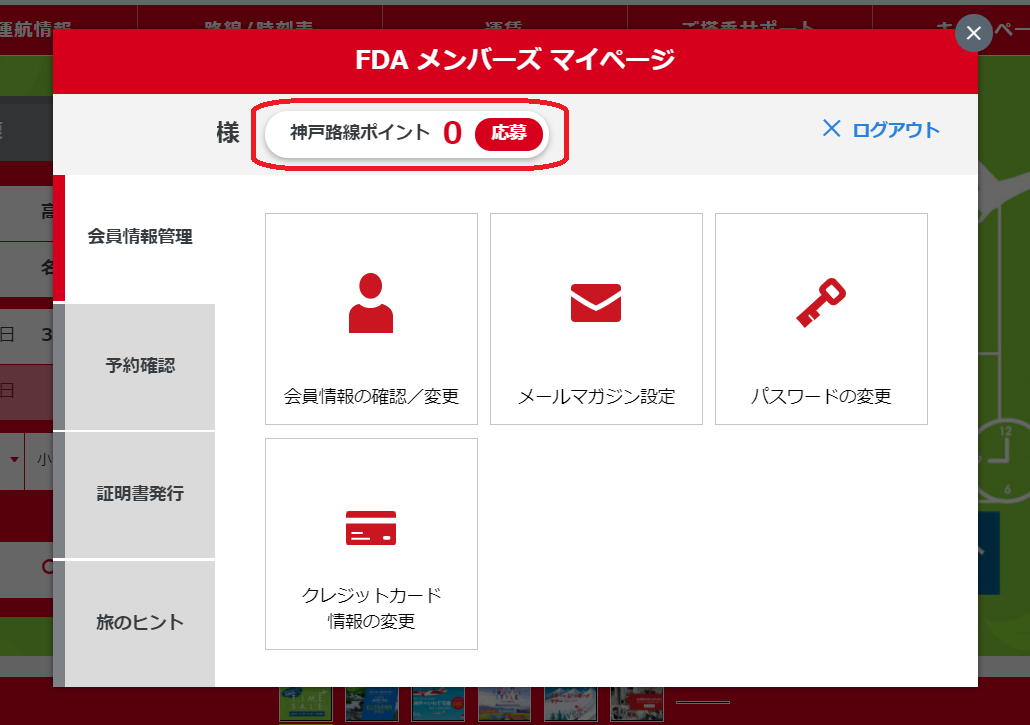Image resolution: width=1030 pixels, height=725 pixels.
Task: Click 運賃 menu in background navigation
Action: (x=504, y=25)
